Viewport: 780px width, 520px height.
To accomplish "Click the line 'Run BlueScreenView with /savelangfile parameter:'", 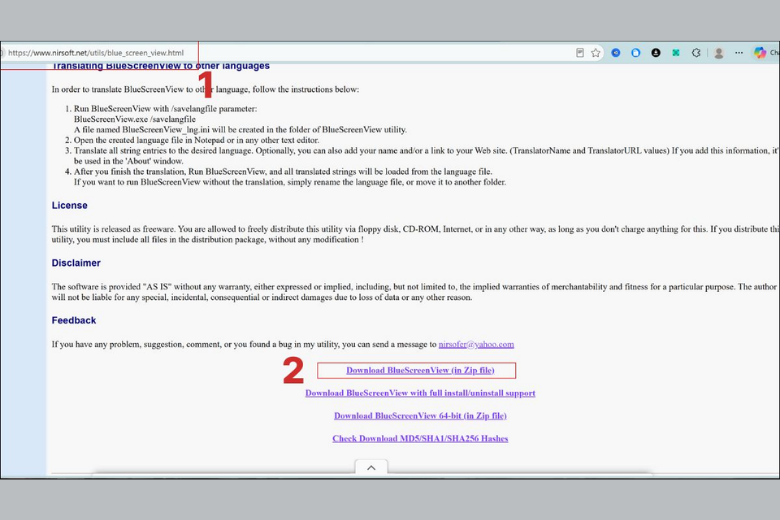I will 166,108.
